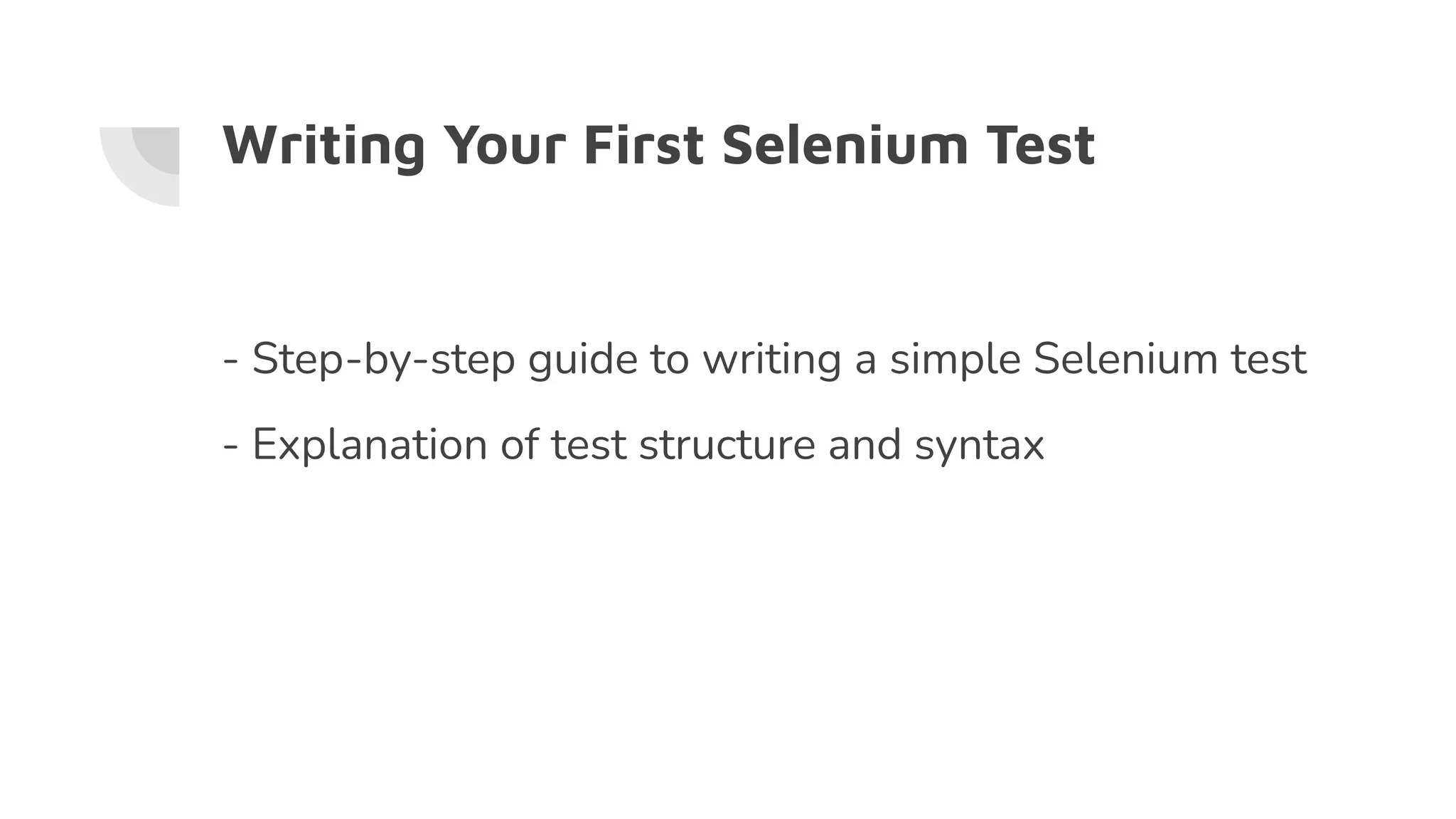Click the lowercase word "writing" in first bullet
This screenshot has width=1456, height=819.
(x=772, y=360)
